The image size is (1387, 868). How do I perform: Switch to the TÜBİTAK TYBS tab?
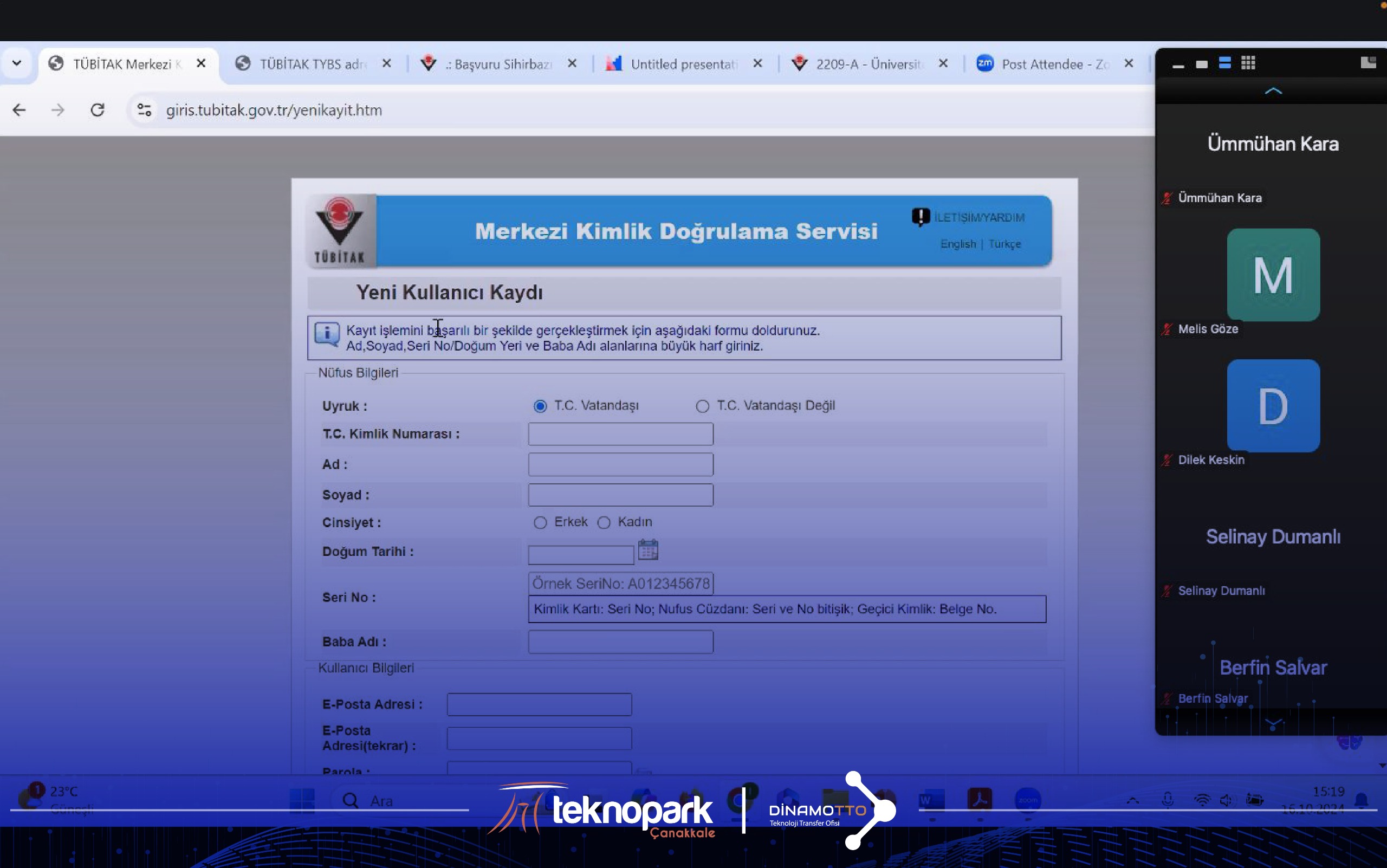click(x=313, y=64)
